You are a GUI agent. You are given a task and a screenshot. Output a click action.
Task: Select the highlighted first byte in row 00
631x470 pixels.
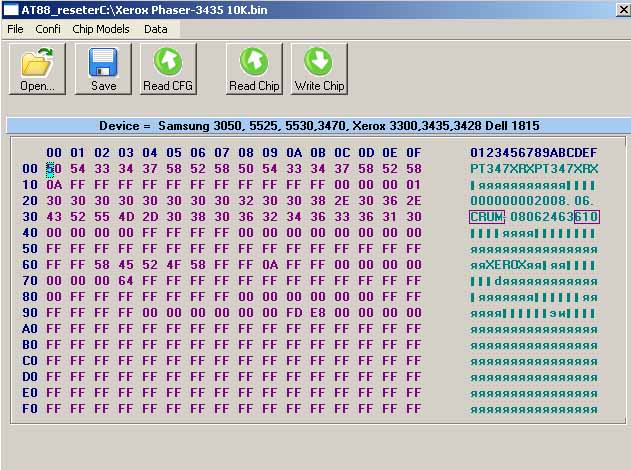[x=54, y=169]
